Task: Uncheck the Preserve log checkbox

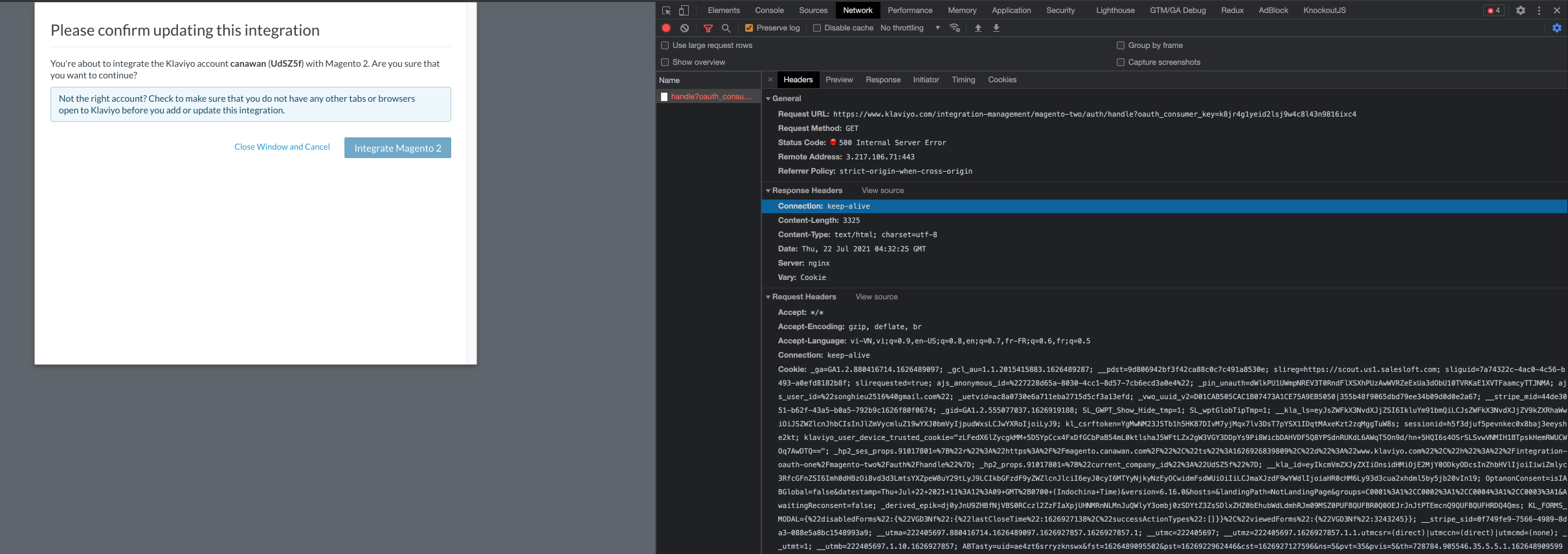Action: tap(749, 28)
